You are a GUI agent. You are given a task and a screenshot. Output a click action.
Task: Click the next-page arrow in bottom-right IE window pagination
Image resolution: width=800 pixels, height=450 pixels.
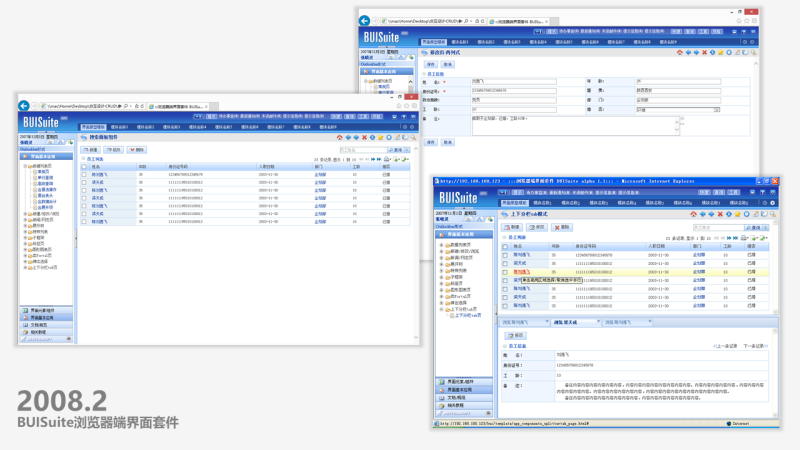click(x=729, y=238)
